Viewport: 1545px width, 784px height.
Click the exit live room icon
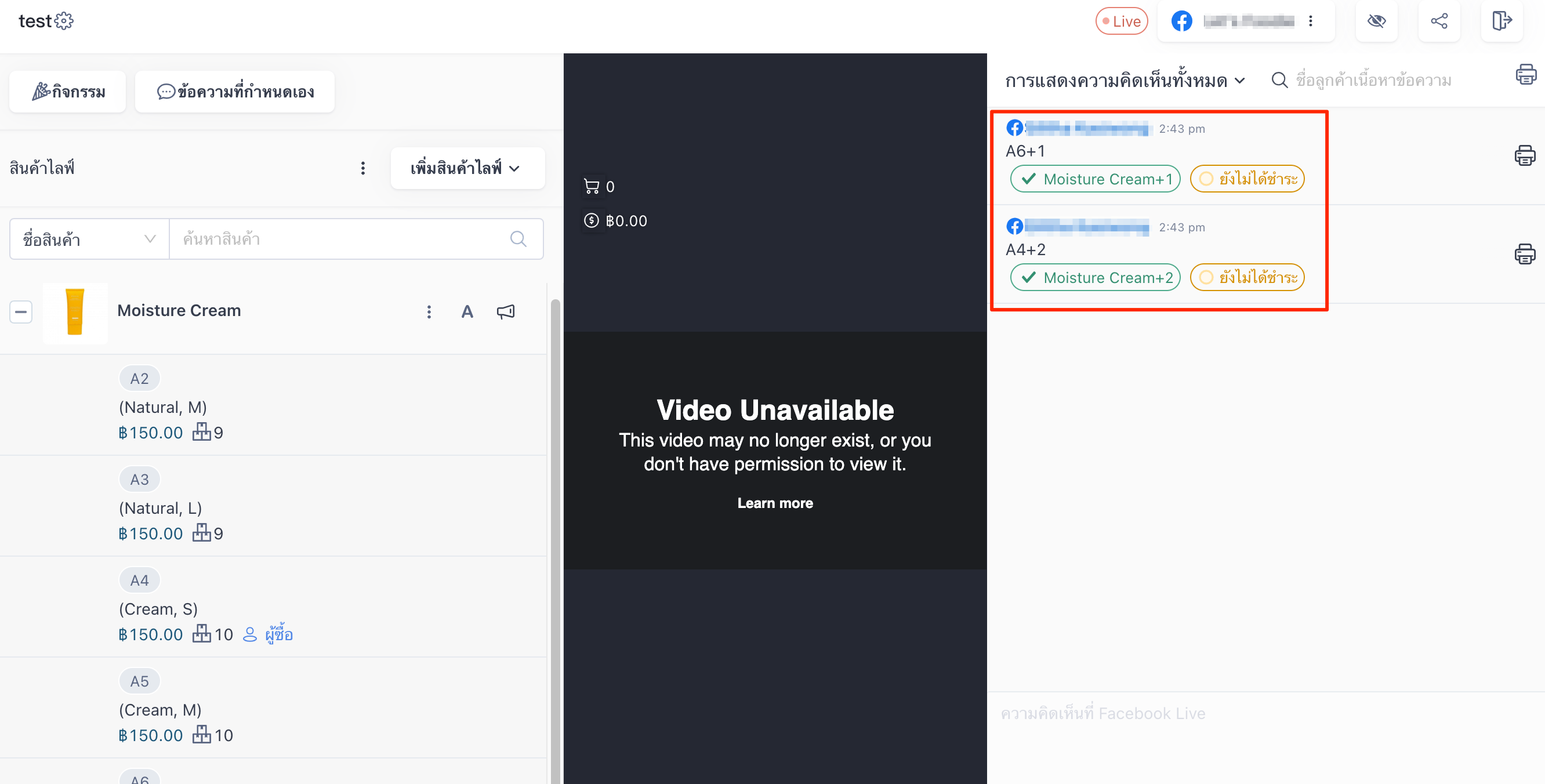[1502, 21]
